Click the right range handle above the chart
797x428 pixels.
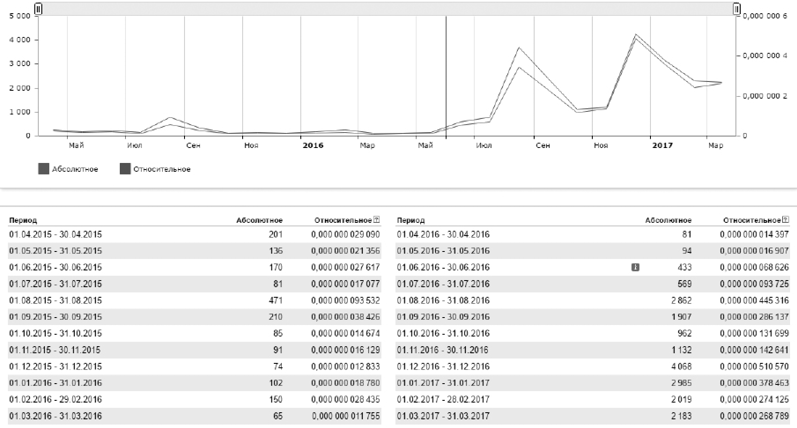pos(737,9)
